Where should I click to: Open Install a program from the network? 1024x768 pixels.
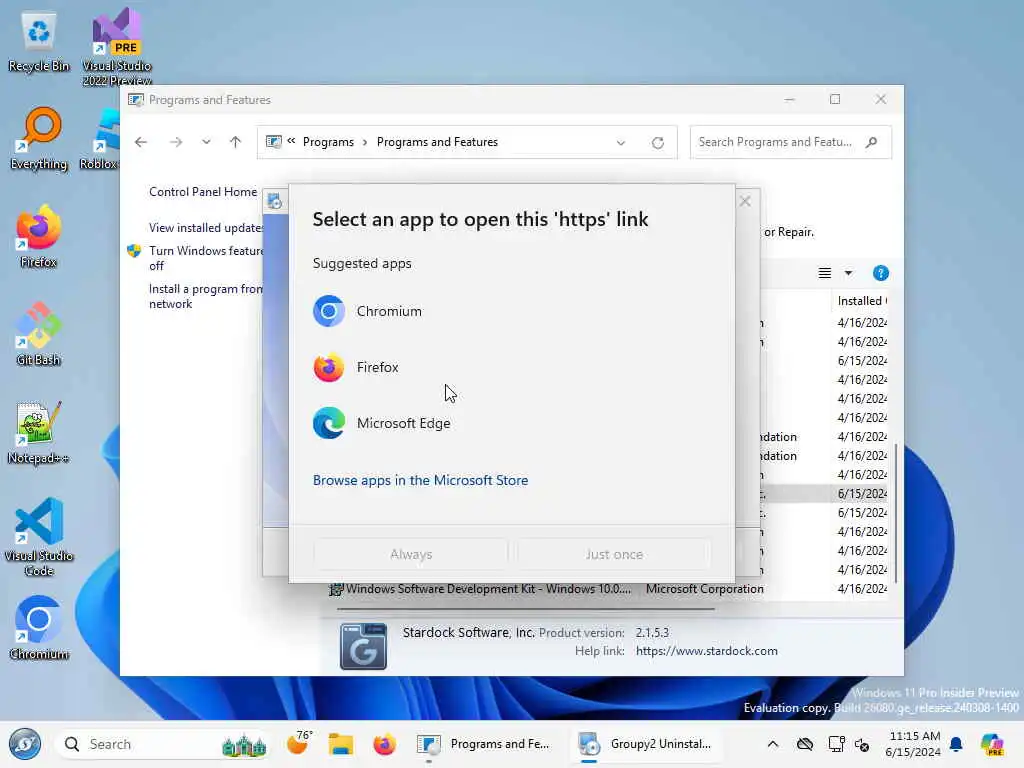(205, 296)
